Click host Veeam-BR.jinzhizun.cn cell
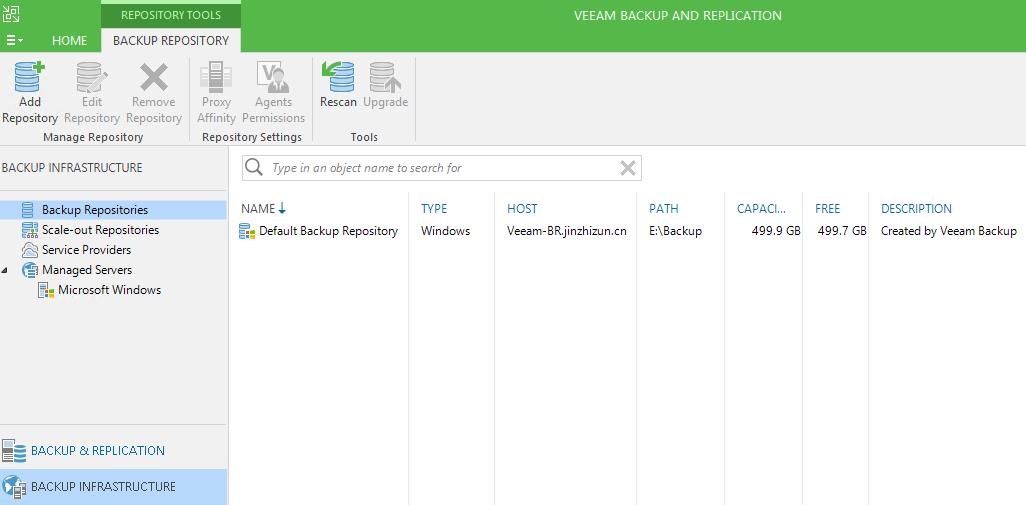Image resolution: width=1026 pixels, height=505 pixels. coord(567,231)
